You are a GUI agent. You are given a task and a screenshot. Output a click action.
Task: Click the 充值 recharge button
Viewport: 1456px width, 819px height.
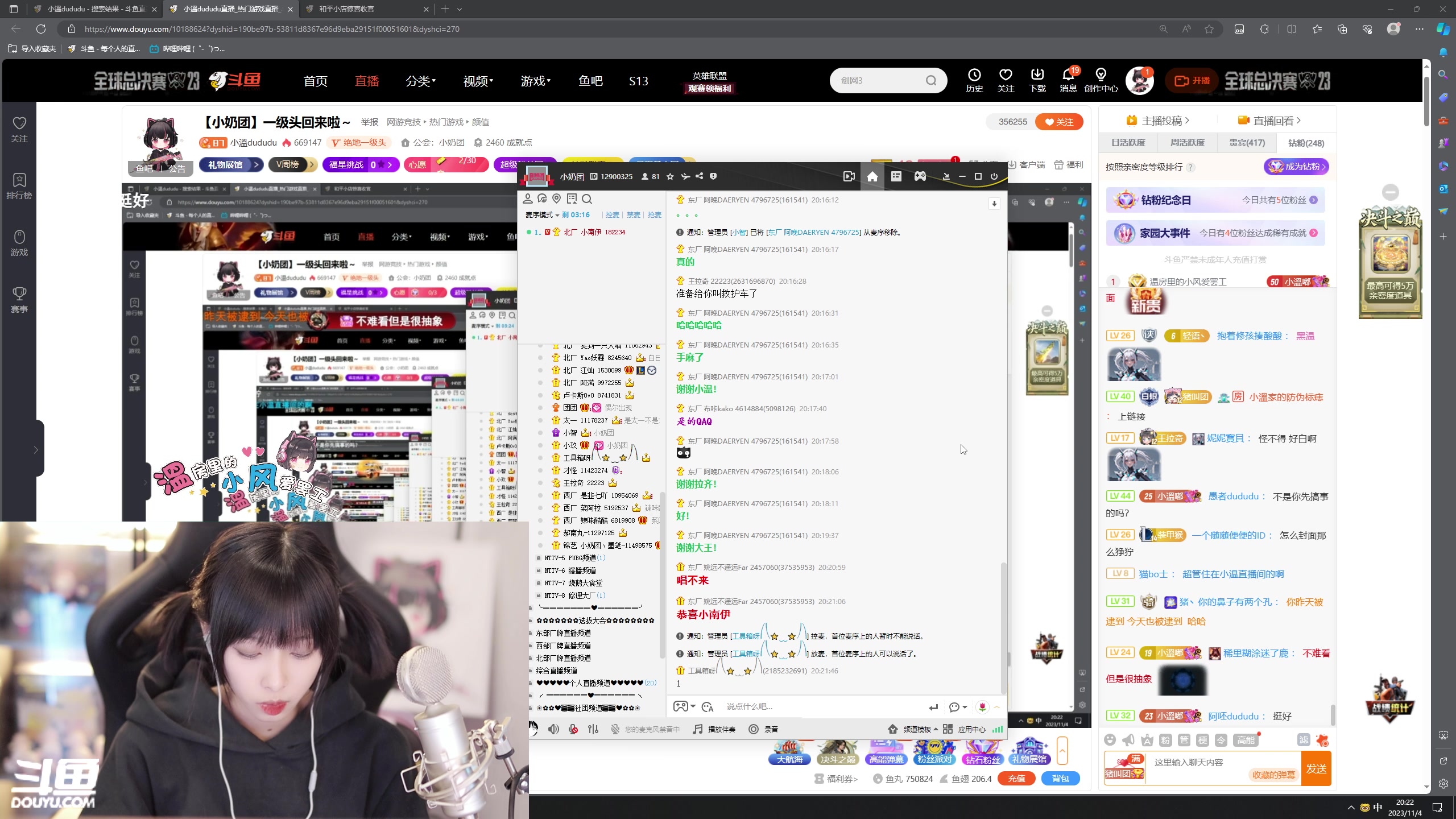pos(1016,779)
